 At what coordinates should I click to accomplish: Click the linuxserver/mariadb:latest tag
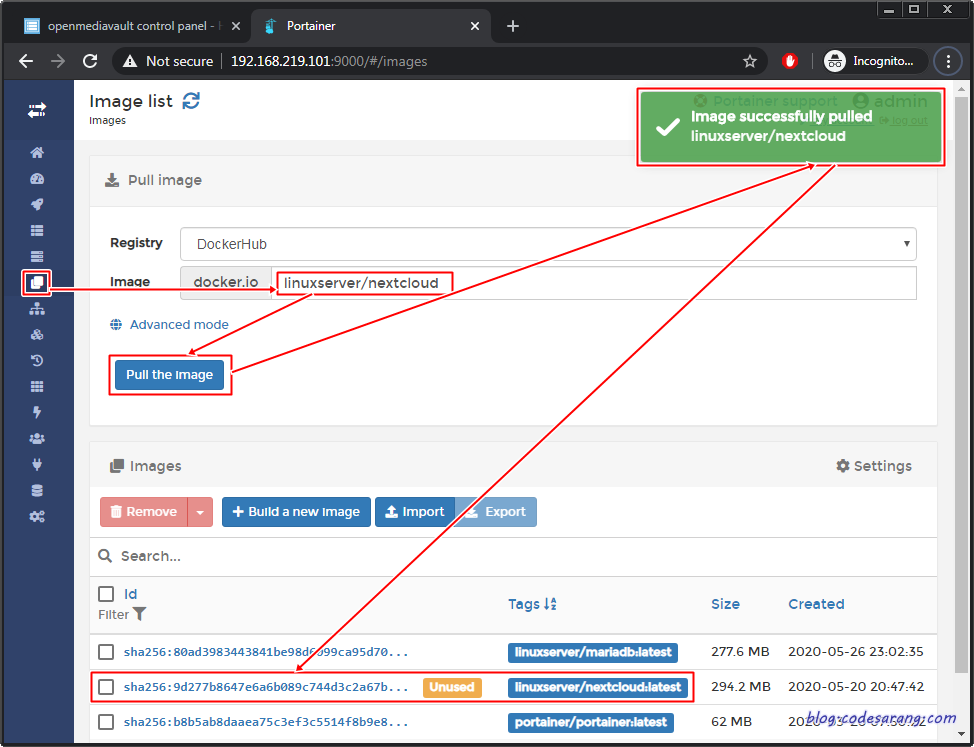[x=593, y=652]
